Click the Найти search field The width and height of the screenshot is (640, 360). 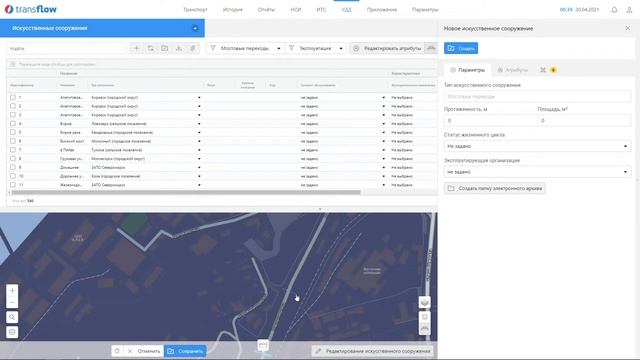coord(66,48)
